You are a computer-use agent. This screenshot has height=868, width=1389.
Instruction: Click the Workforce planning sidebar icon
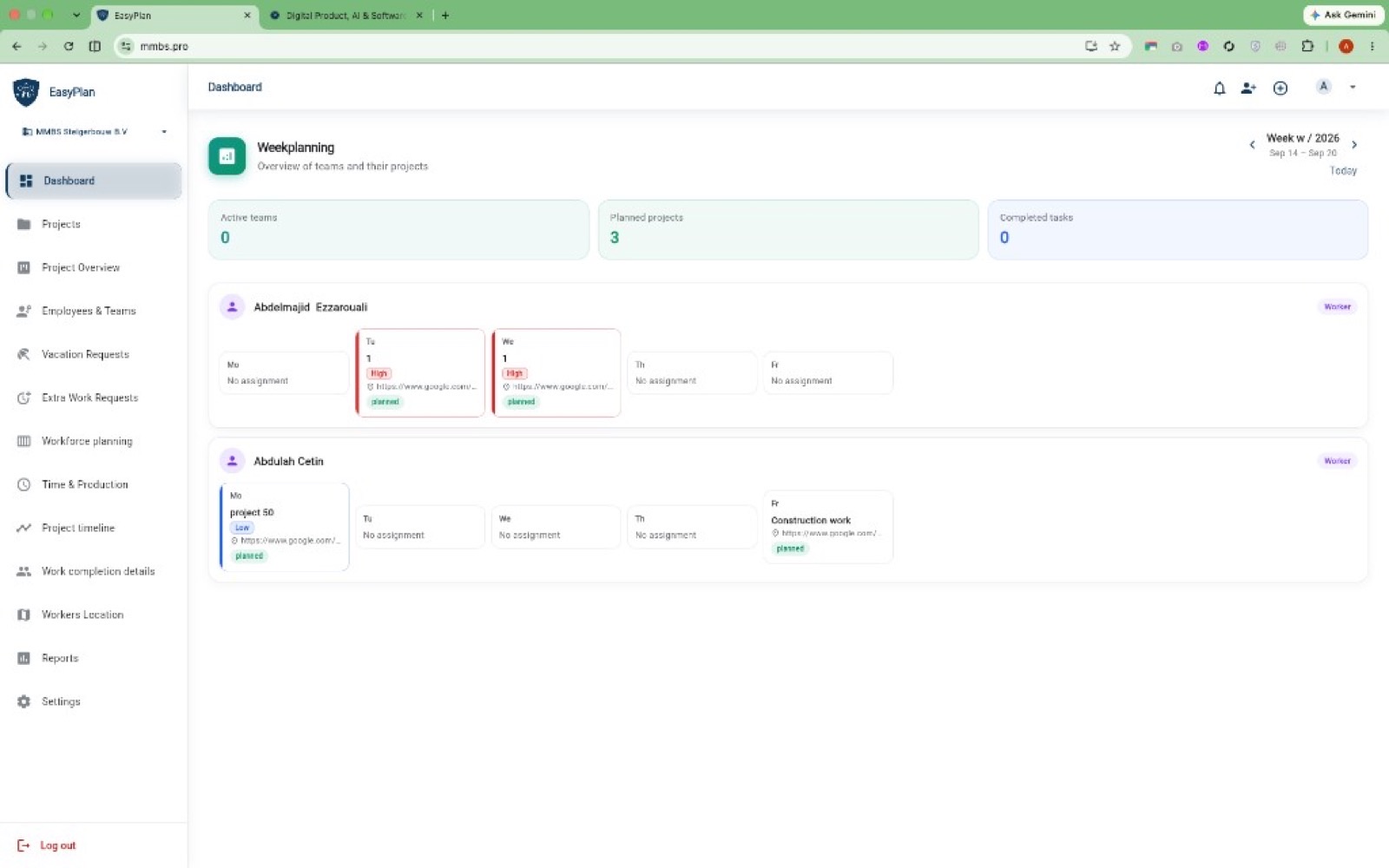(x=24, y=441)
